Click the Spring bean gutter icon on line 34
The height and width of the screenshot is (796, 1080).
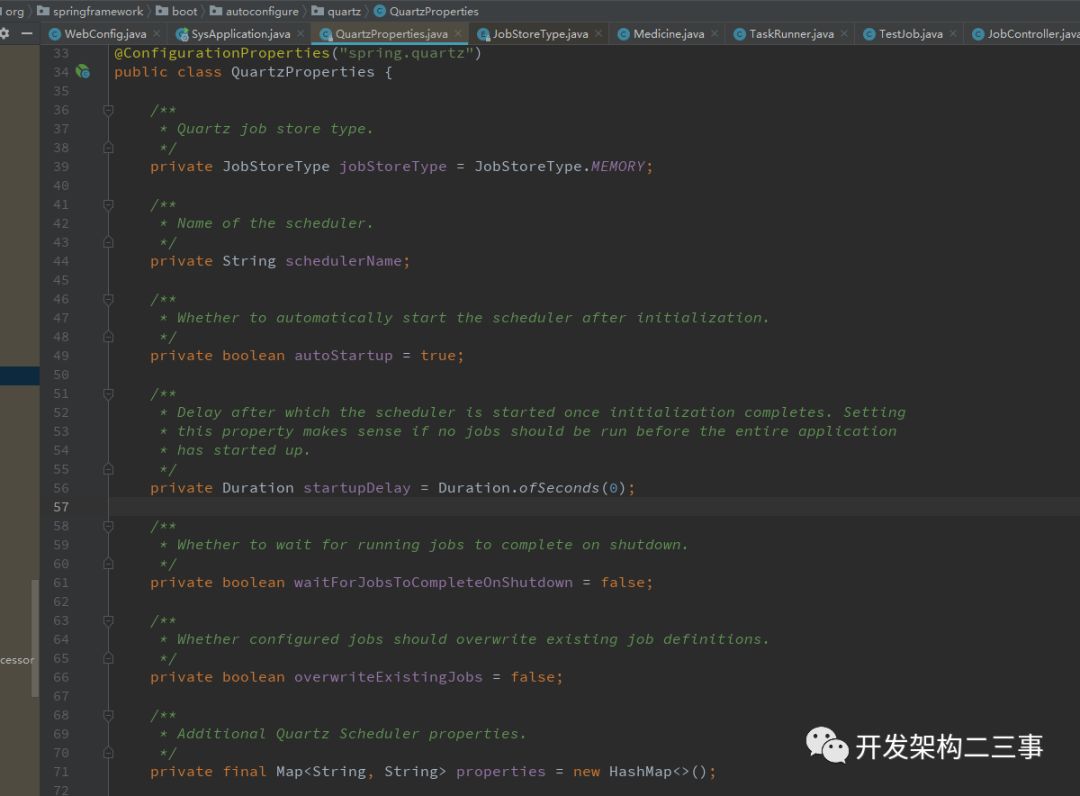tap(83, 71)
